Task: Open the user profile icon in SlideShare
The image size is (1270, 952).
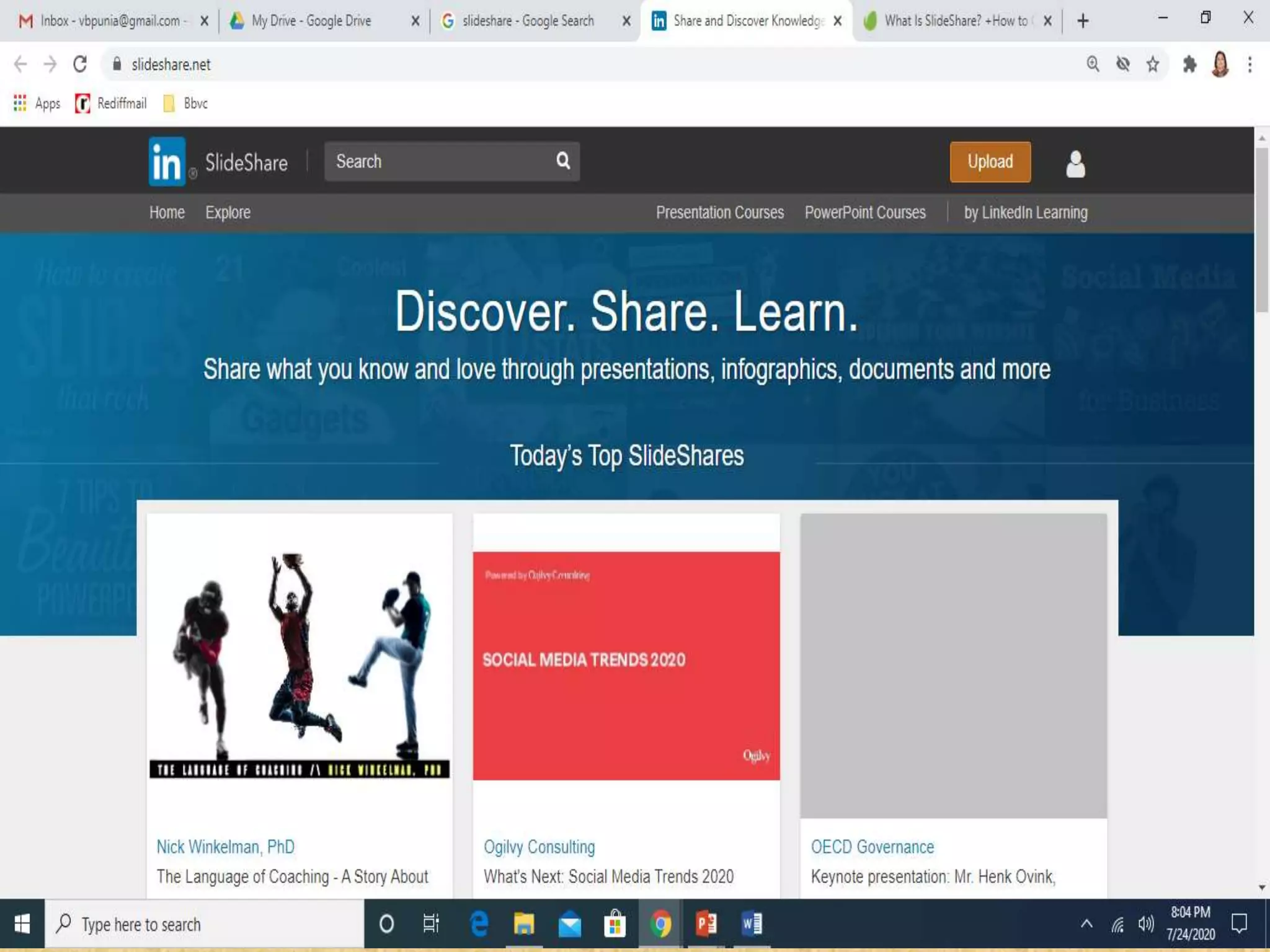Action: pos(1075,164)
